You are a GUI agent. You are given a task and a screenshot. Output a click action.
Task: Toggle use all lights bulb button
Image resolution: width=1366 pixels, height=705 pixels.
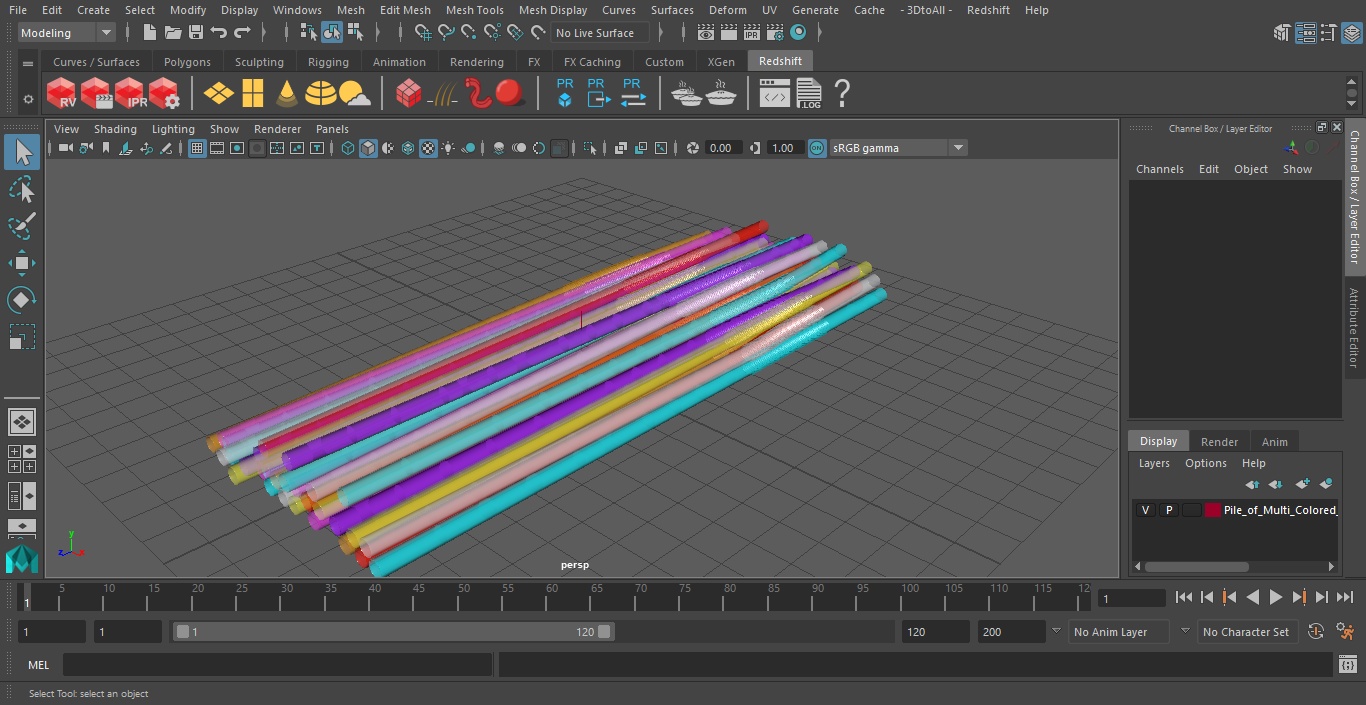448,148
